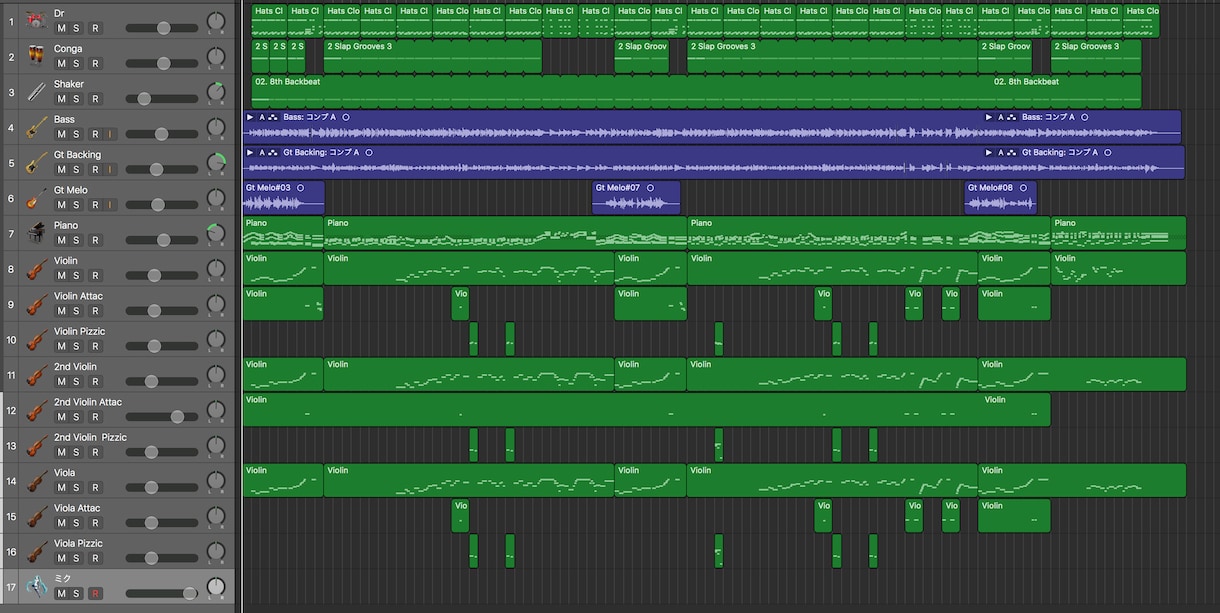The image size is (1220, 613).
Task: Select the Violin Attac track icon
Action: pos(37,303)
